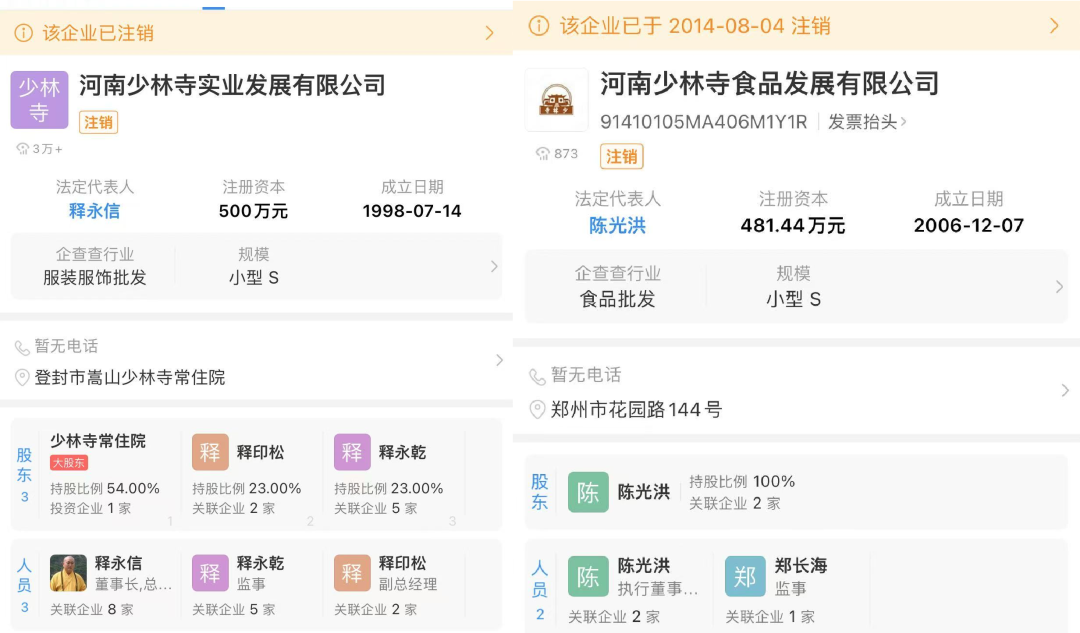The width and height of the screenshot is (1080, 633).
Task: Tap registered capital 481.44万元
Action: coord(793,225)
